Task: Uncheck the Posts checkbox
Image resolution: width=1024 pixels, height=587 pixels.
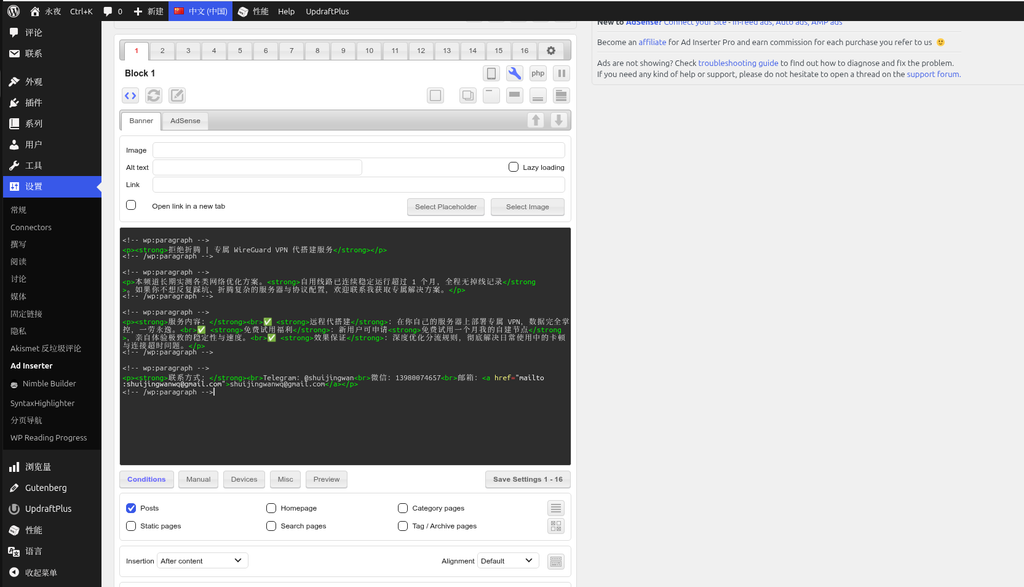Action: [x=131, y=508]
